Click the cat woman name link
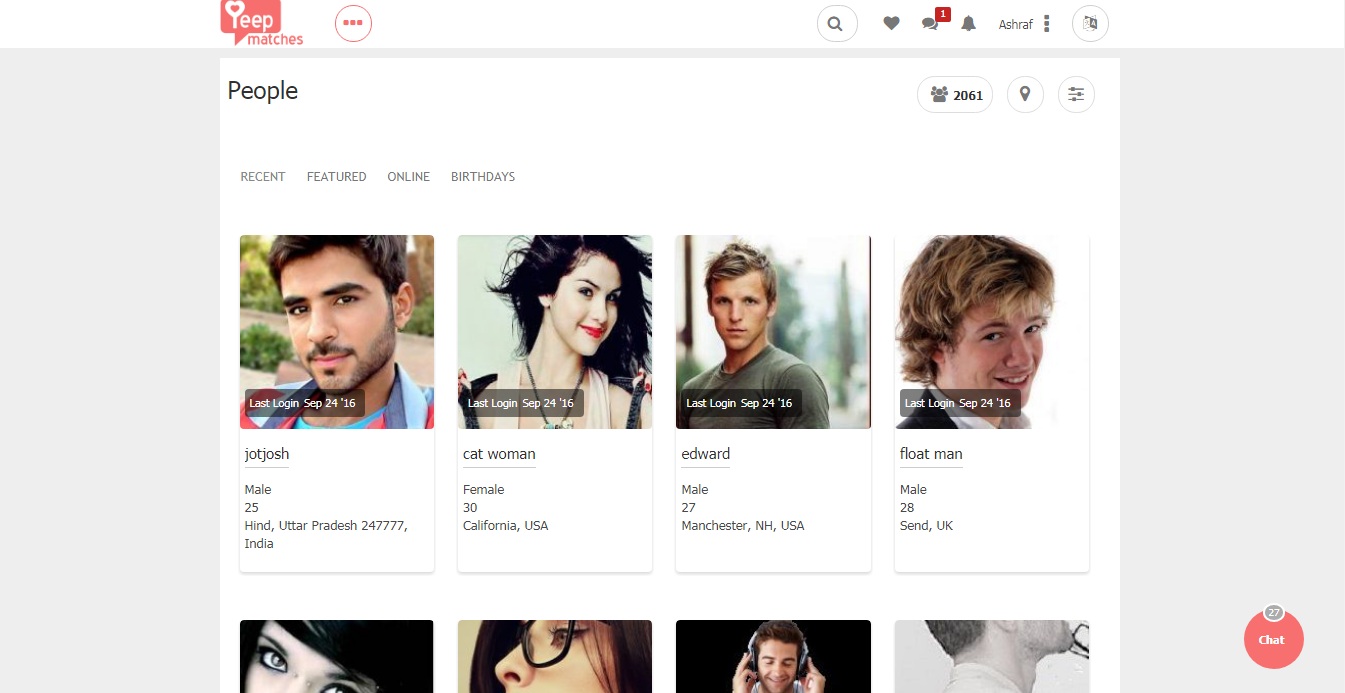1345x693 pixels. point(499,454)
